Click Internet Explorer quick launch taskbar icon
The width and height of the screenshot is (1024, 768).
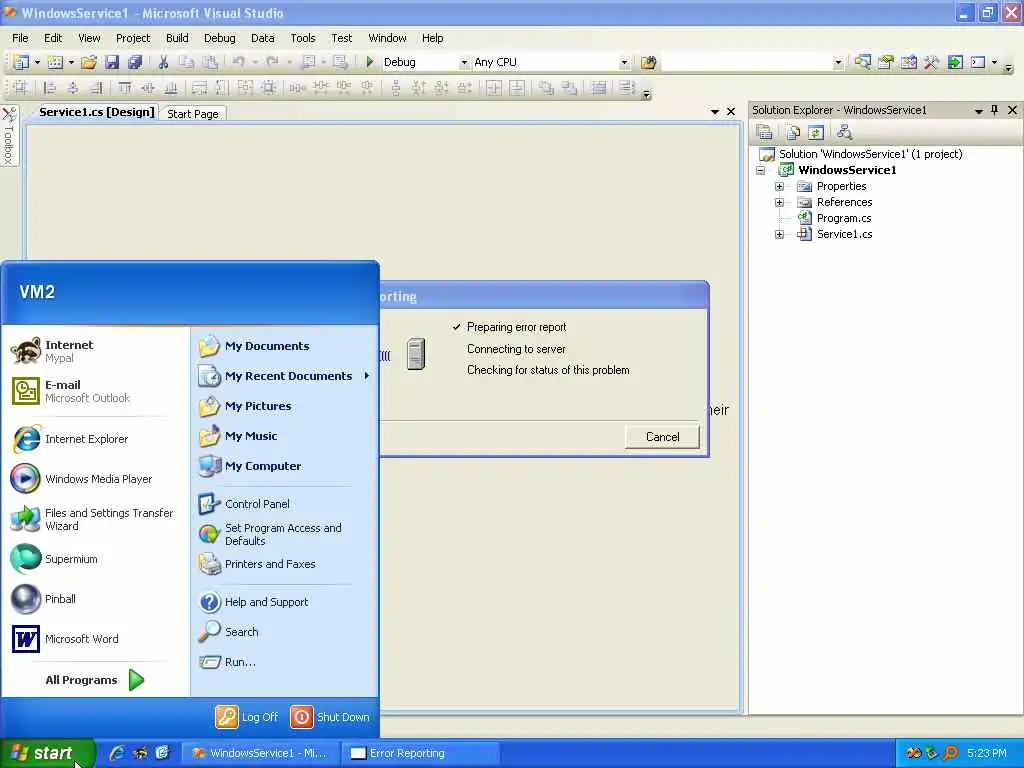point(117,753)
